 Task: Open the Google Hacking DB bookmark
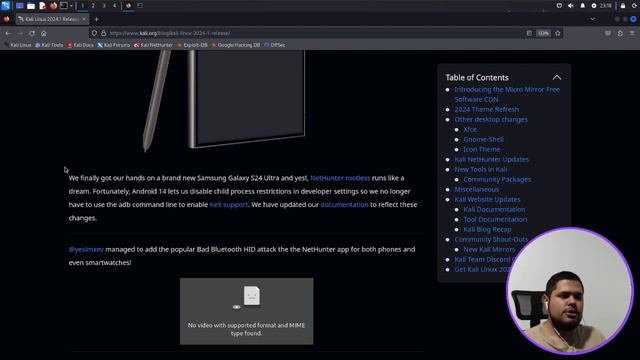tap(236, 45)
